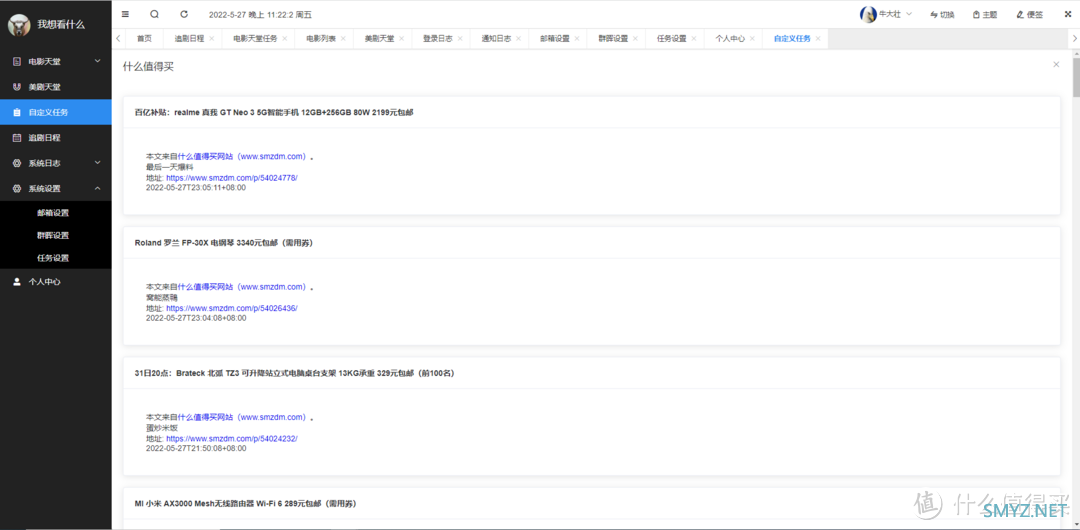
Task: Click the hamburger menu toggle icon
Action: [125, 14]
